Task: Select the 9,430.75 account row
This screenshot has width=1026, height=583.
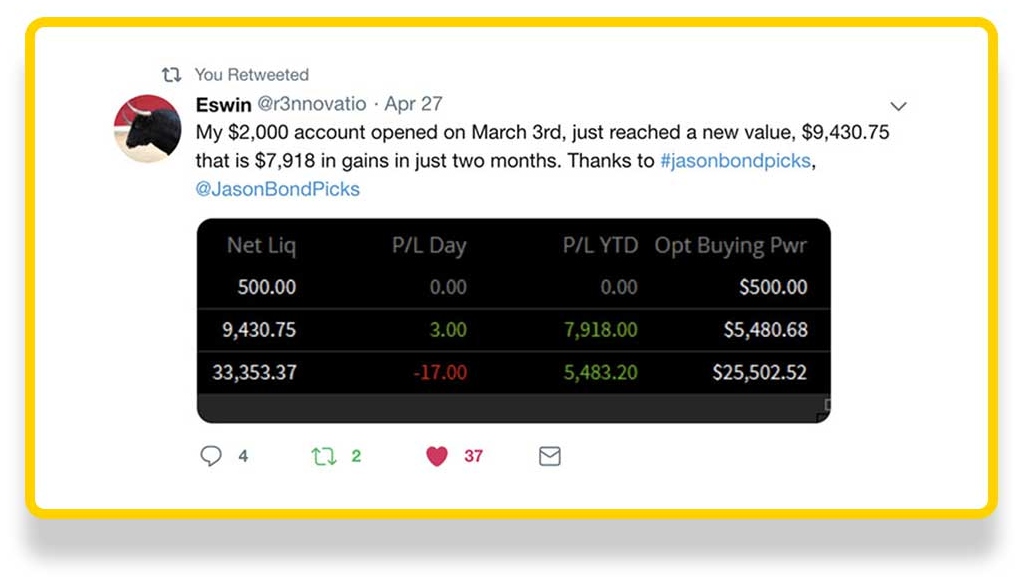Action: (x=514, y=330)
